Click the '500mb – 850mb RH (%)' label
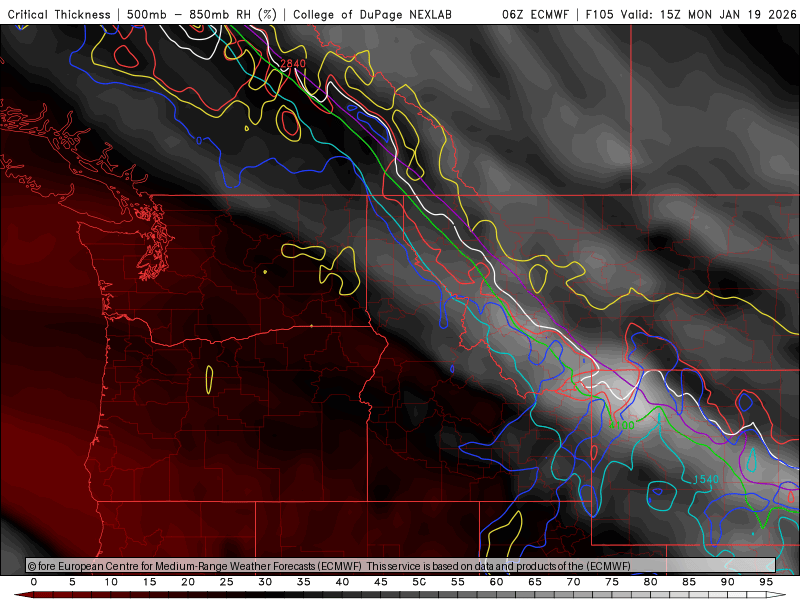The height and width of the screenshot is (600, 800). tap(202, 14)
